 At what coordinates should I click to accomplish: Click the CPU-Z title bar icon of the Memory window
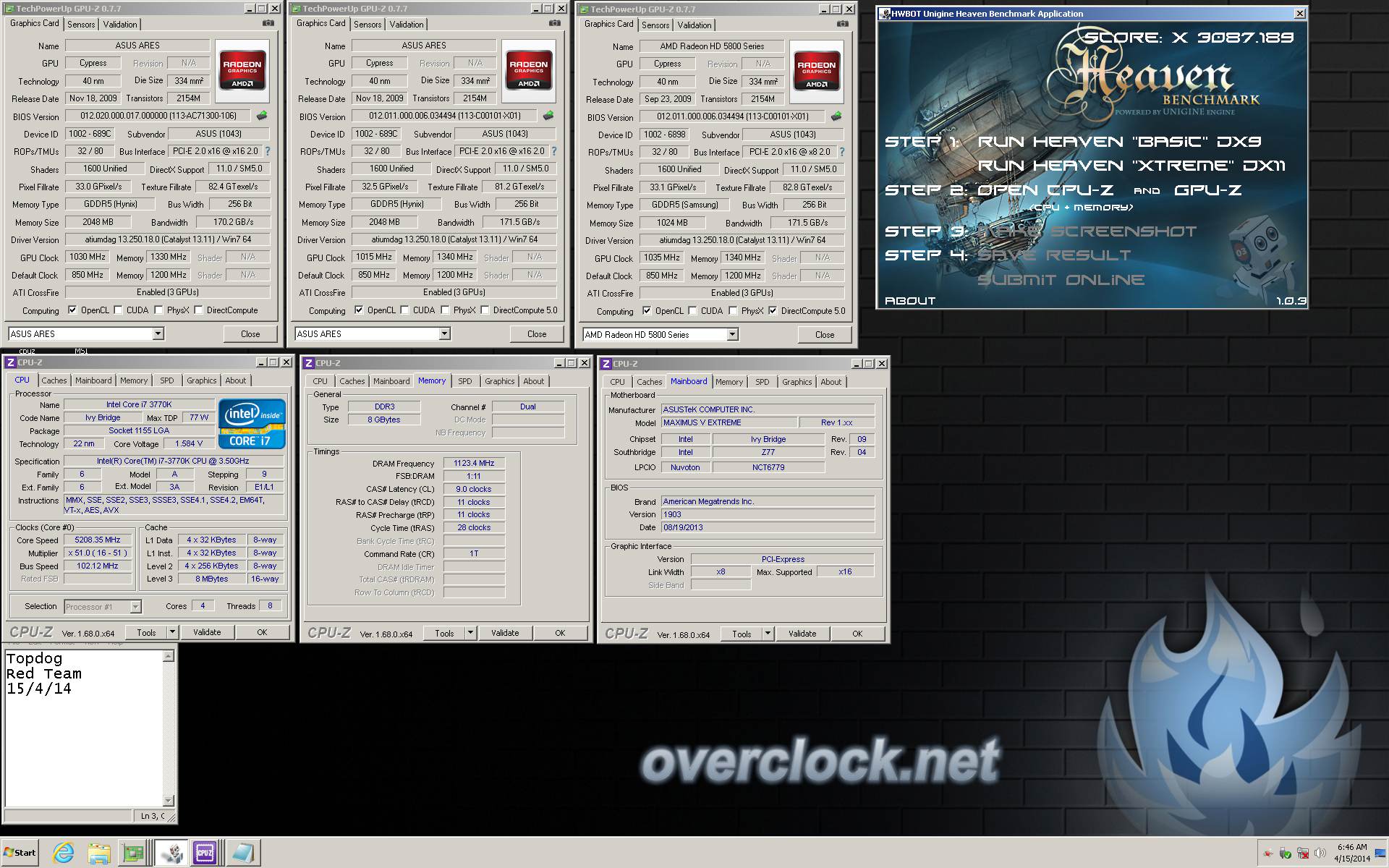(309, 363)
